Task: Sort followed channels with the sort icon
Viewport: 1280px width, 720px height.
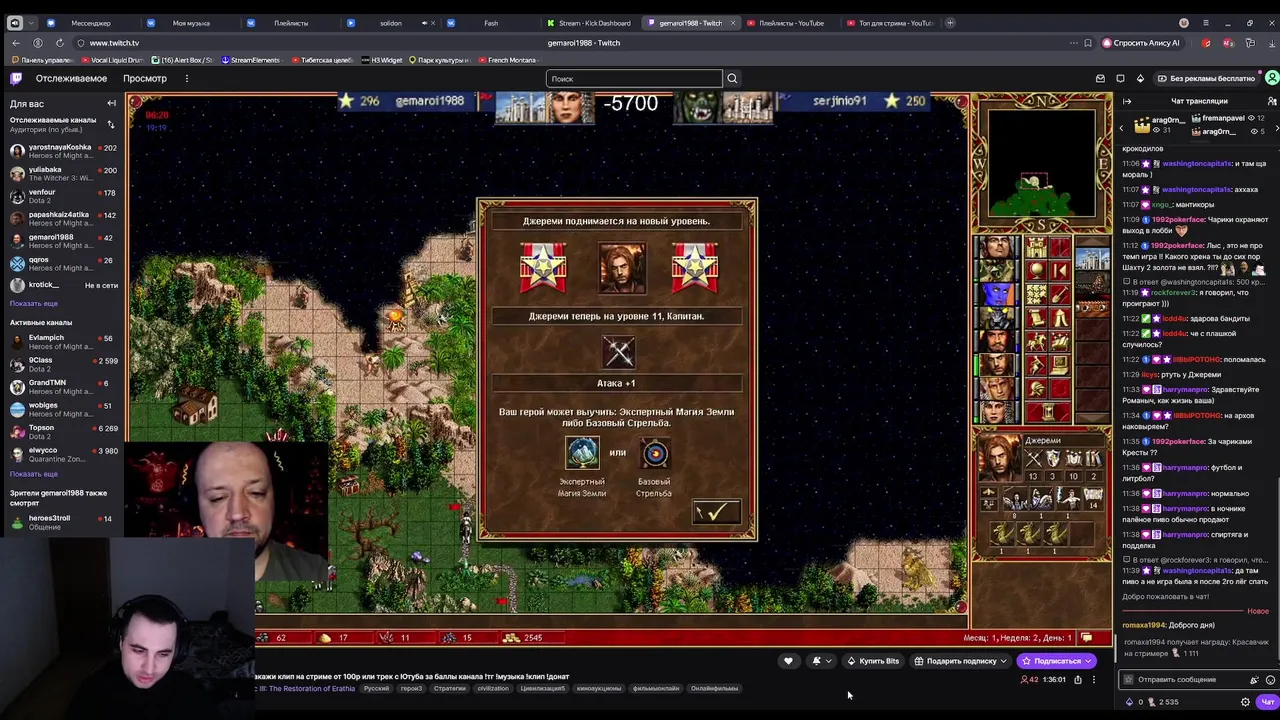Action: point(111,124)
